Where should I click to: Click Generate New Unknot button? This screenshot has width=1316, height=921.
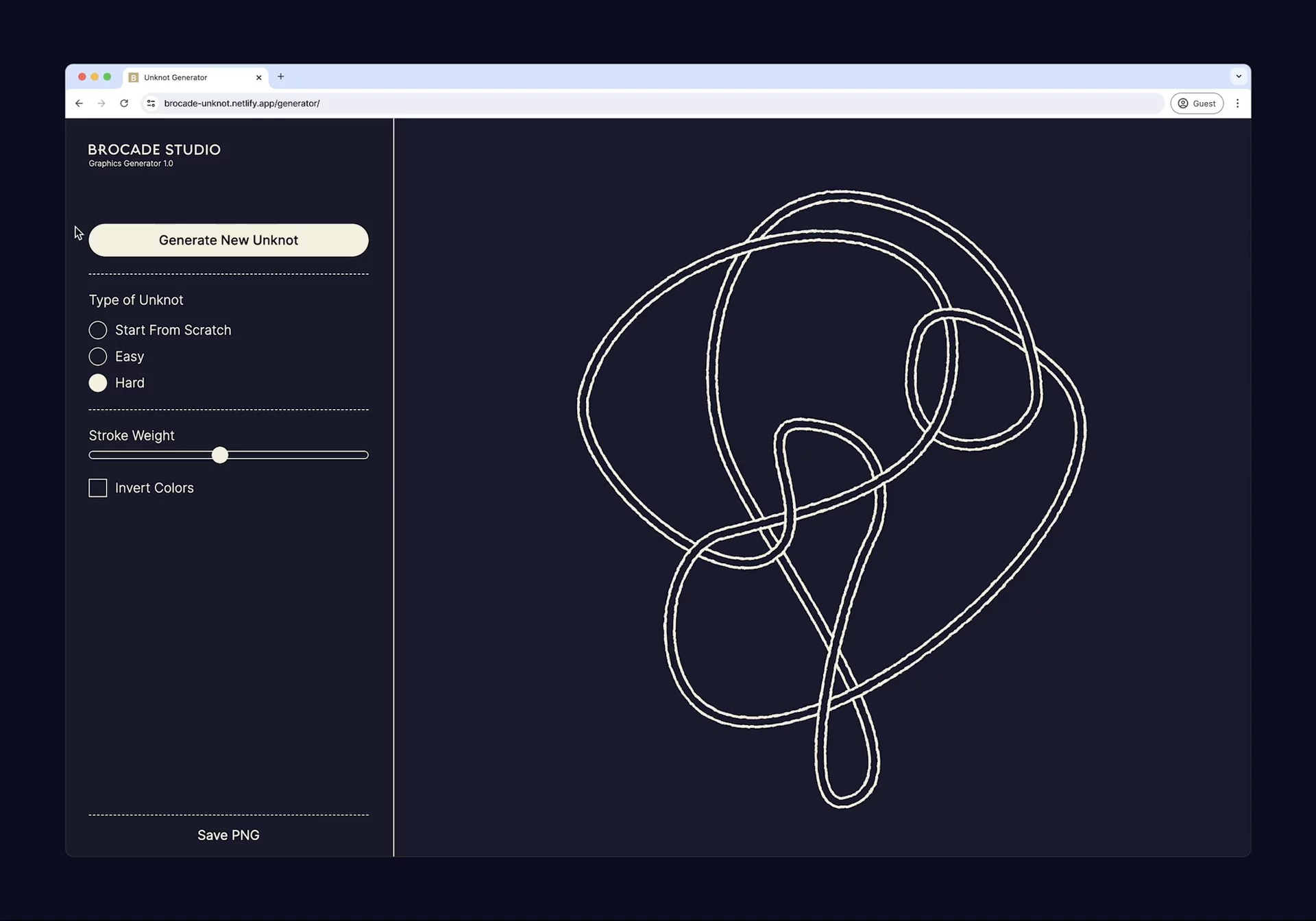pos(228,240)
